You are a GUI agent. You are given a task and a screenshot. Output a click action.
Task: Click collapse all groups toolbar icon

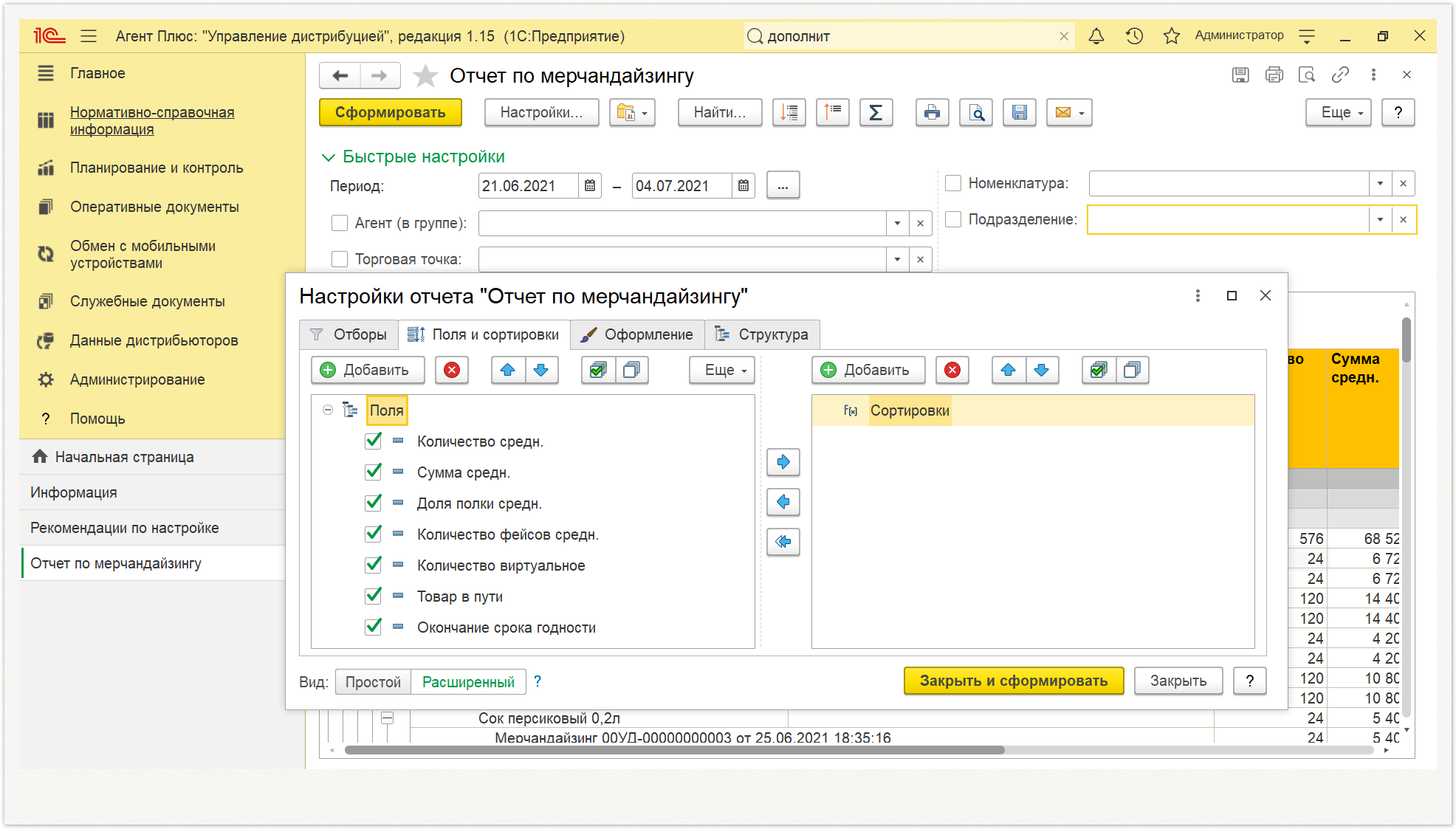coord(833,112)
